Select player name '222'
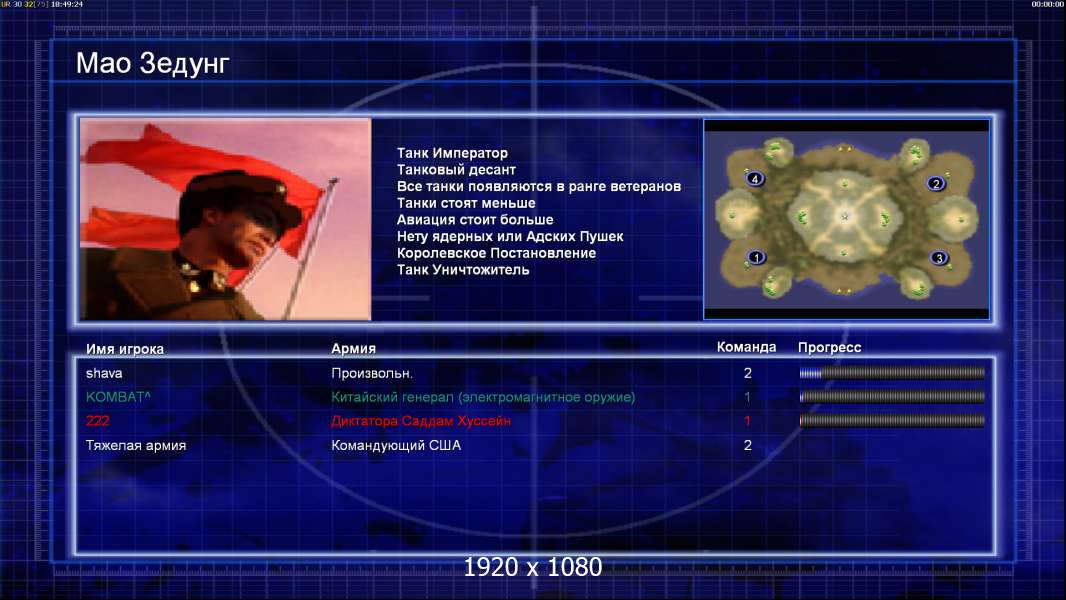This screenshot has height=600, width=1066. [97, 421]
